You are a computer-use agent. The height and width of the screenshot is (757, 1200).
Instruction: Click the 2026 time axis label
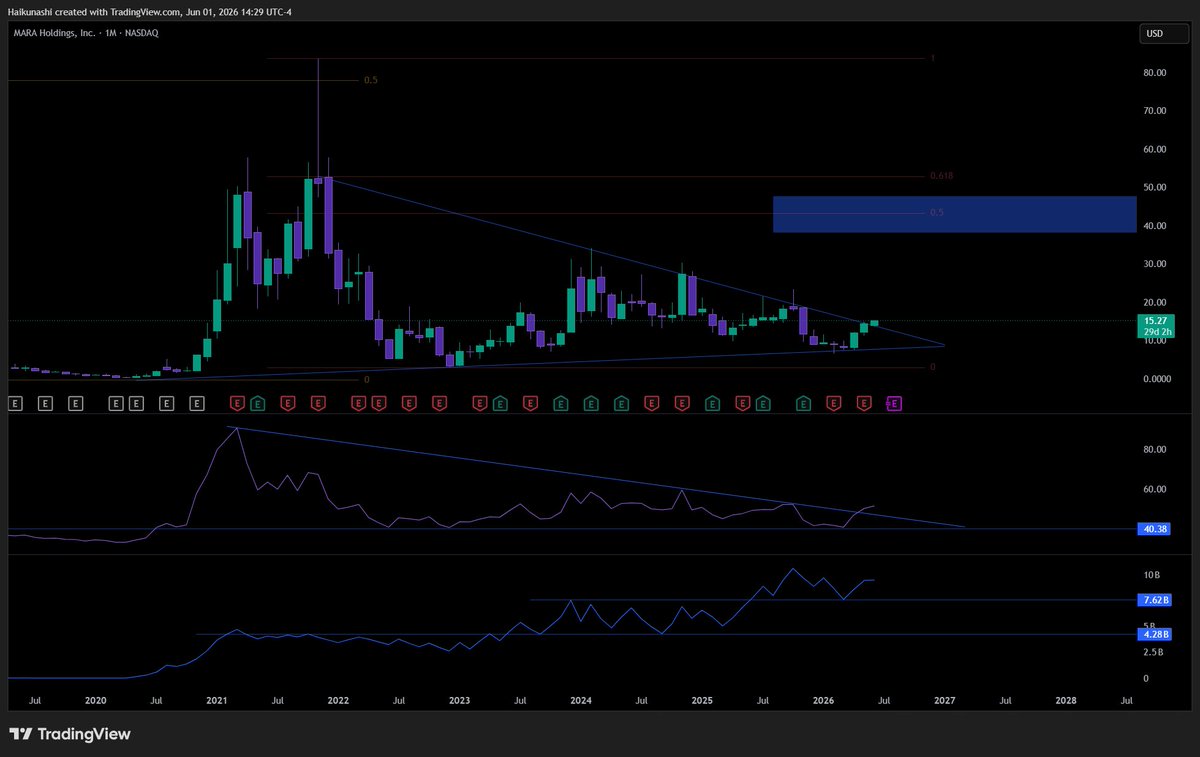tap(823, 701)
